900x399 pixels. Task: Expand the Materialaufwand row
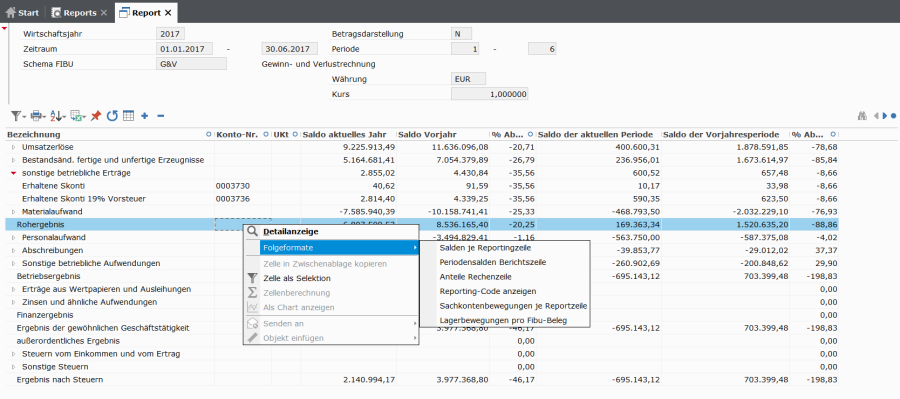[x=14, y=212]
